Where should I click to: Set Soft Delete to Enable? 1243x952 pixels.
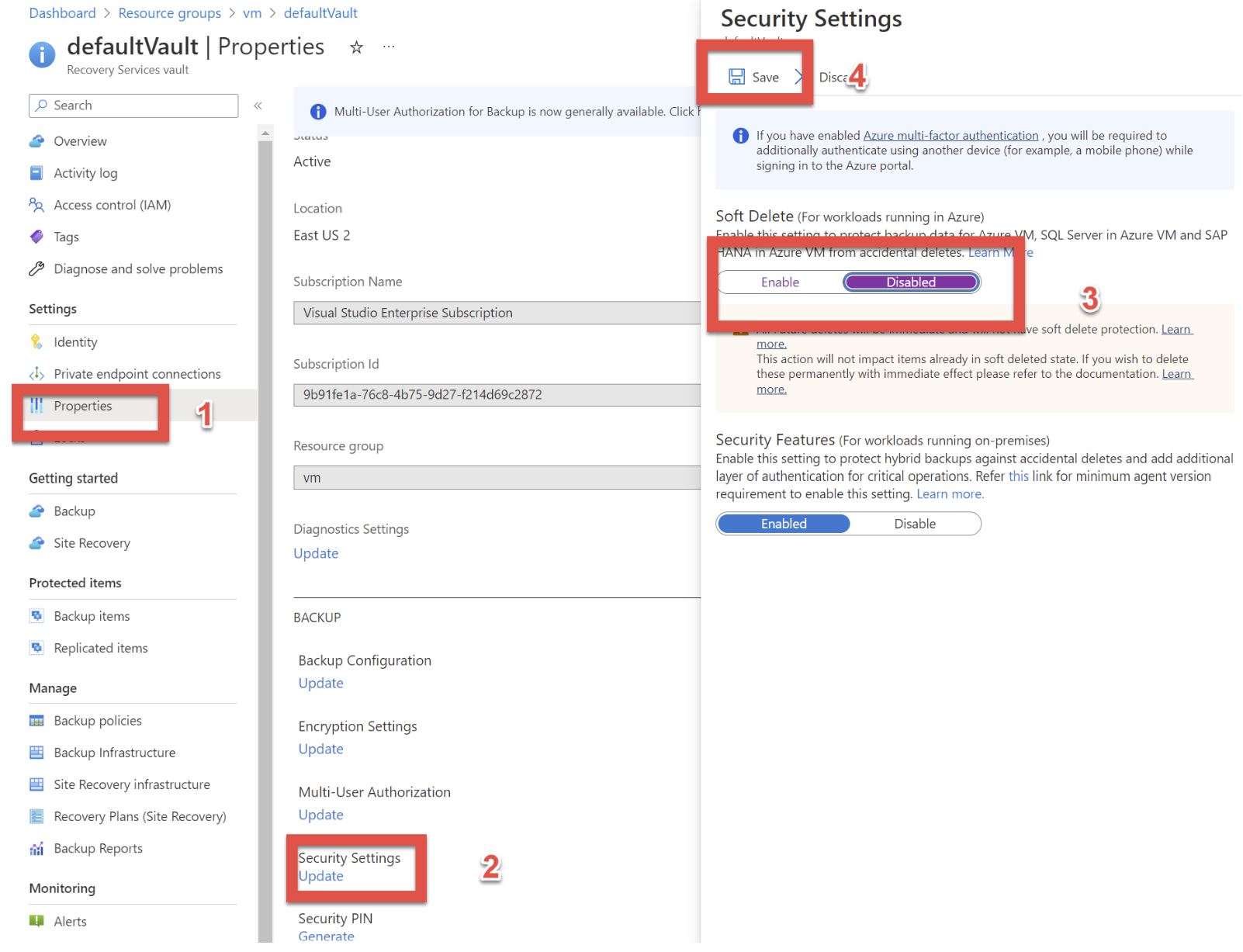pos(780,282)
